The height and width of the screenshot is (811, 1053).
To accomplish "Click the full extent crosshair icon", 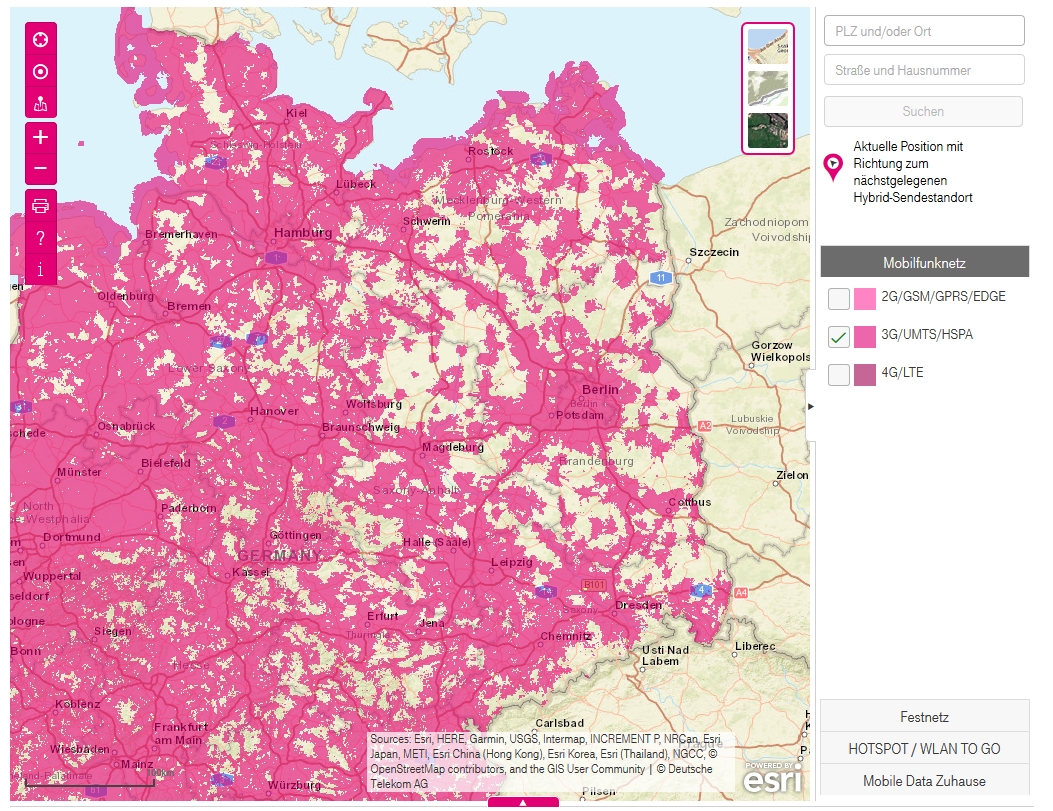I will point(41,40).
